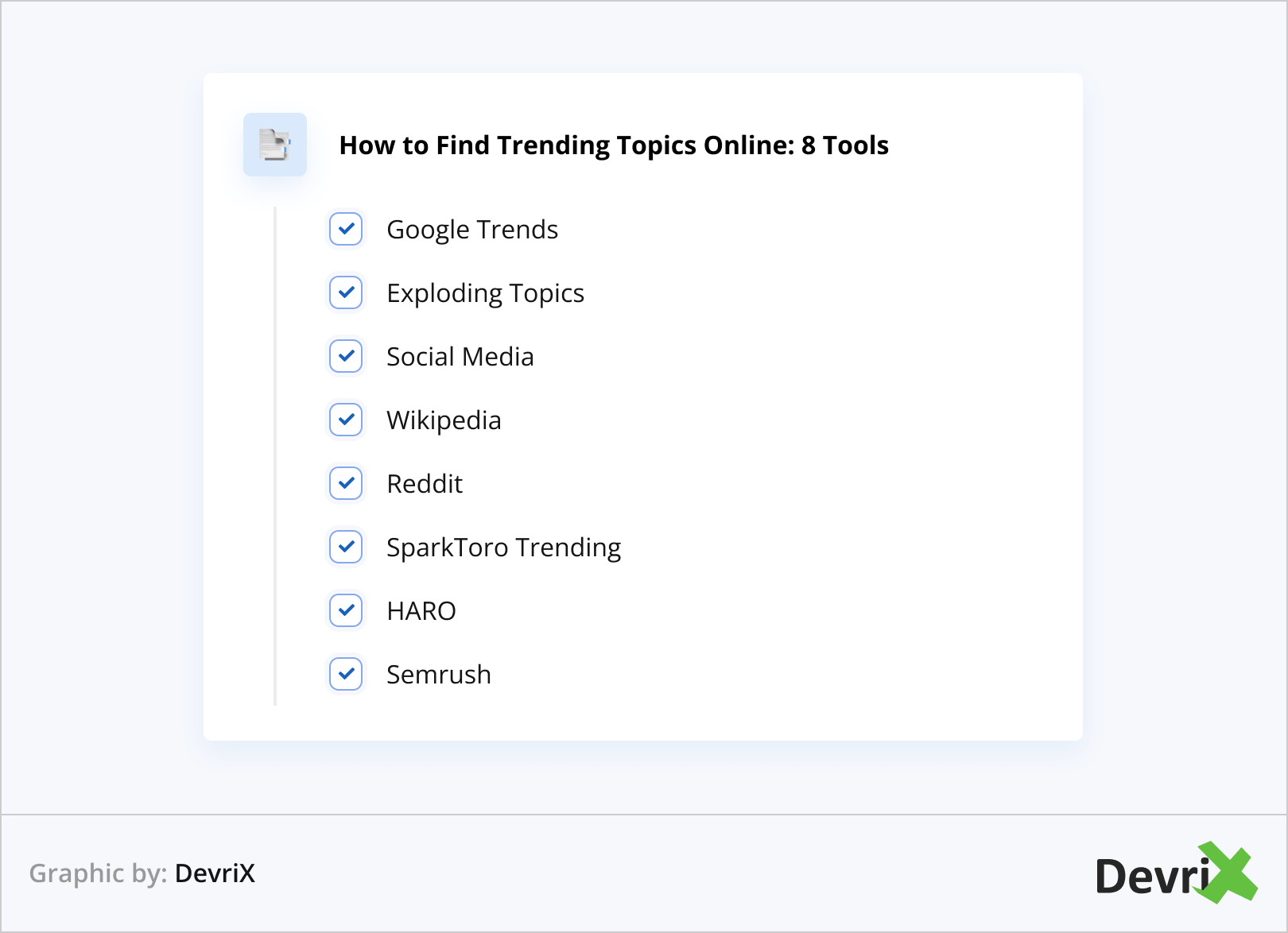This screenshot has height=933, width=1288.
Task: Toggle the Google Trends checkbox
Action: point(346,229)
